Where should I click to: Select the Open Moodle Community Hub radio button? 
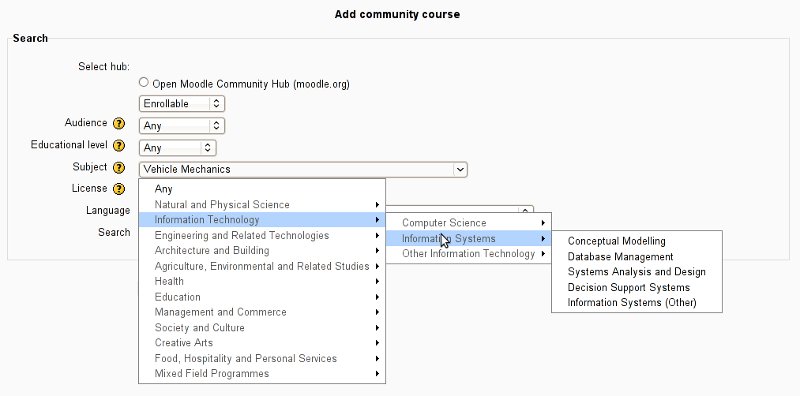click(x=144, y=82)
